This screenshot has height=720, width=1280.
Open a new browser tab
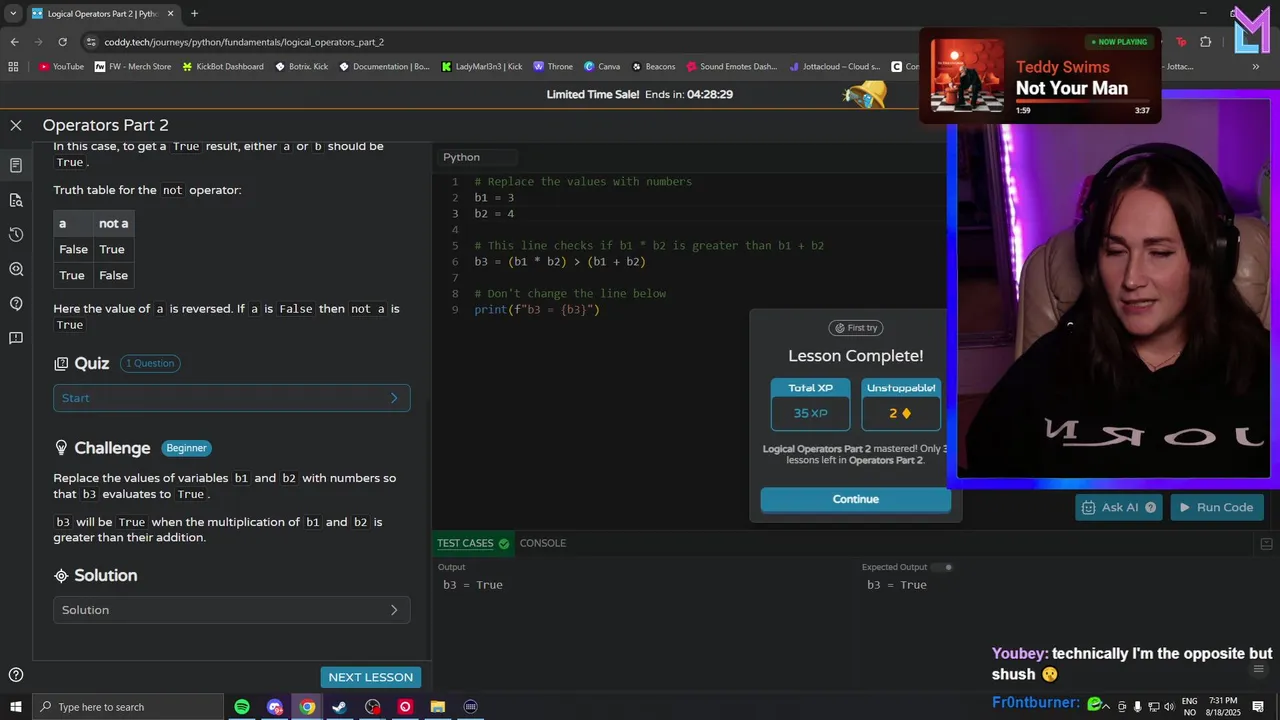tap(194, 14)
